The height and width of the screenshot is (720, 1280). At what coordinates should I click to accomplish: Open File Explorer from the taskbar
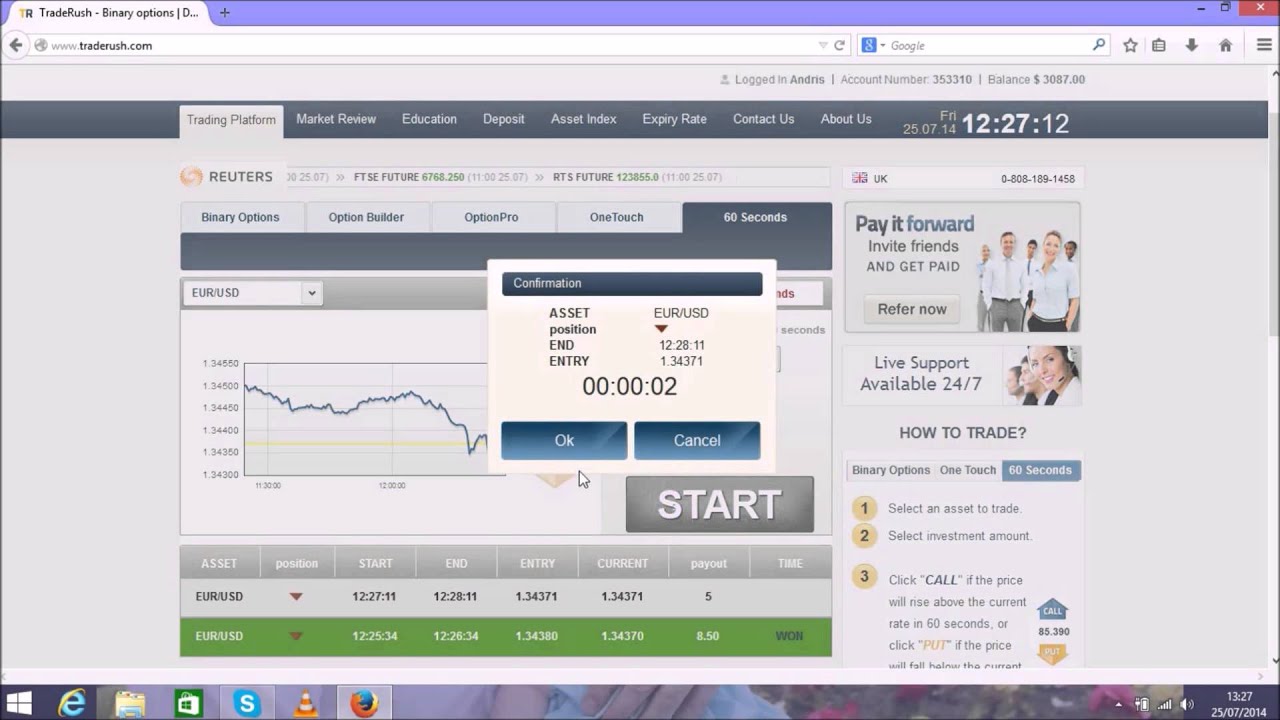pos(130,704)
